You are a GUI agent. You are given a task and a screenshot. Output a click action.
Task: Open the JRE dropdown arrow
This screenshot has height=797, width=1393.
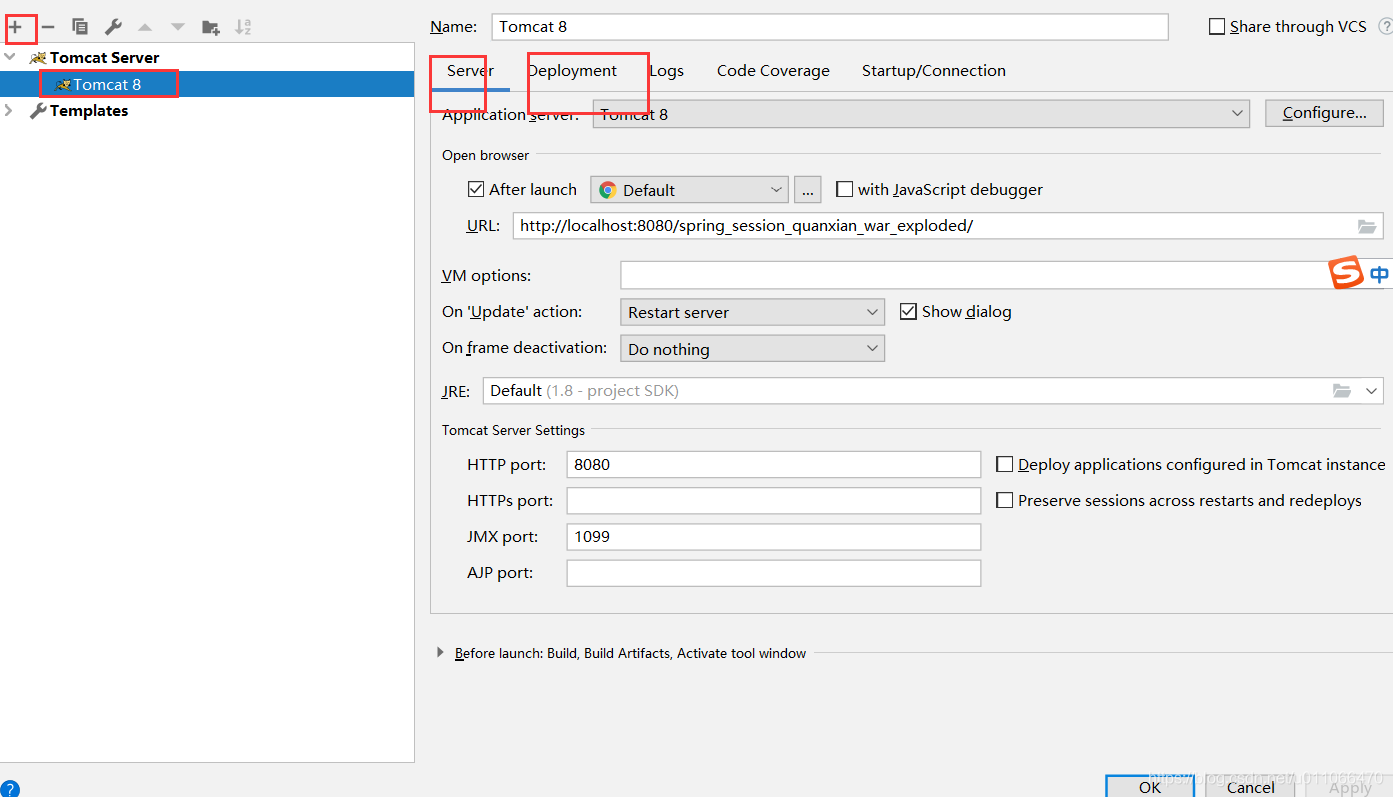pyautogui.click(x=1371, y=391)
